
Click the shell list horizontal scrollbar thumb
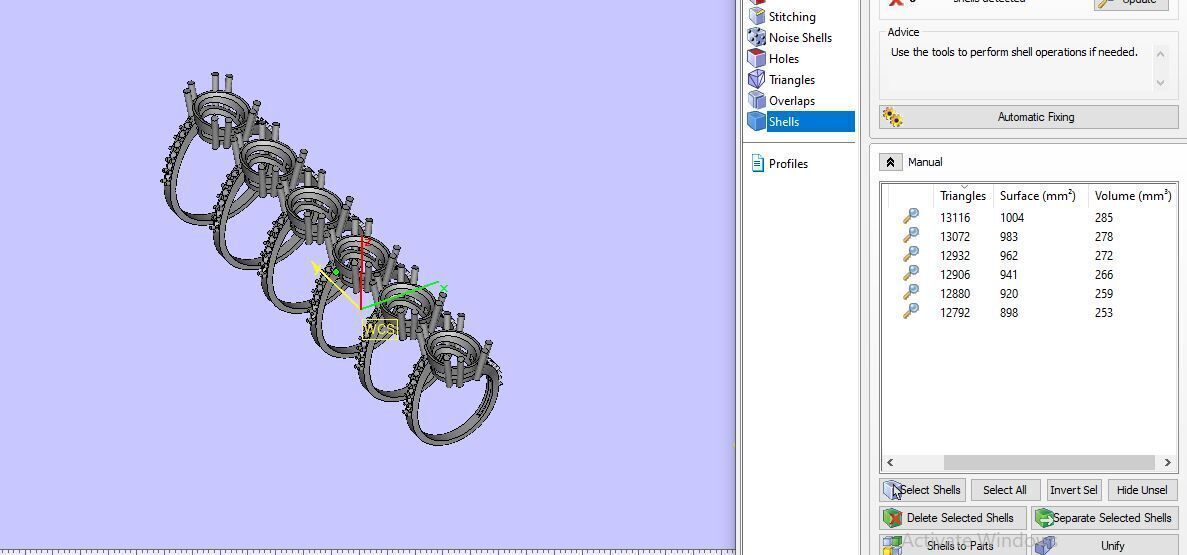click(x=1049, y=462)
